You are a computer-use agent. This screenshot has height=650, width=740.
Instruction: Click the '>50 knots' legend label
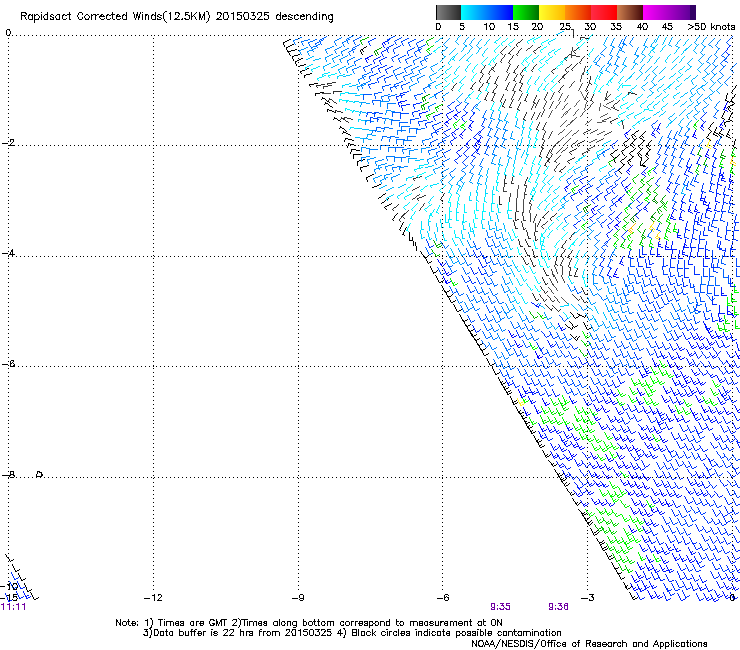coord(711,26)
